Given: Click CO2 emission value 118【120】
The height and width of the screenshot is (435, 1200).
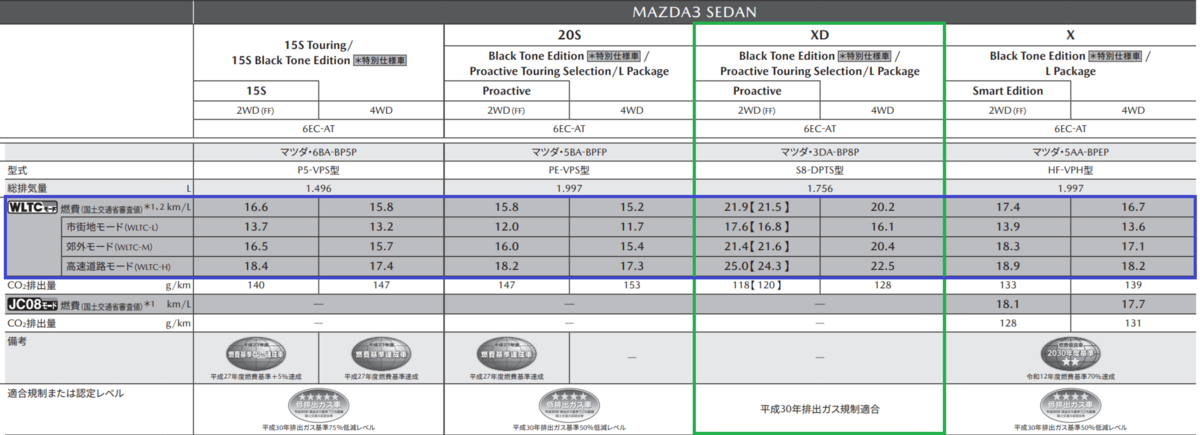Looking at the screenshot, I should click(x=757, y=285).
